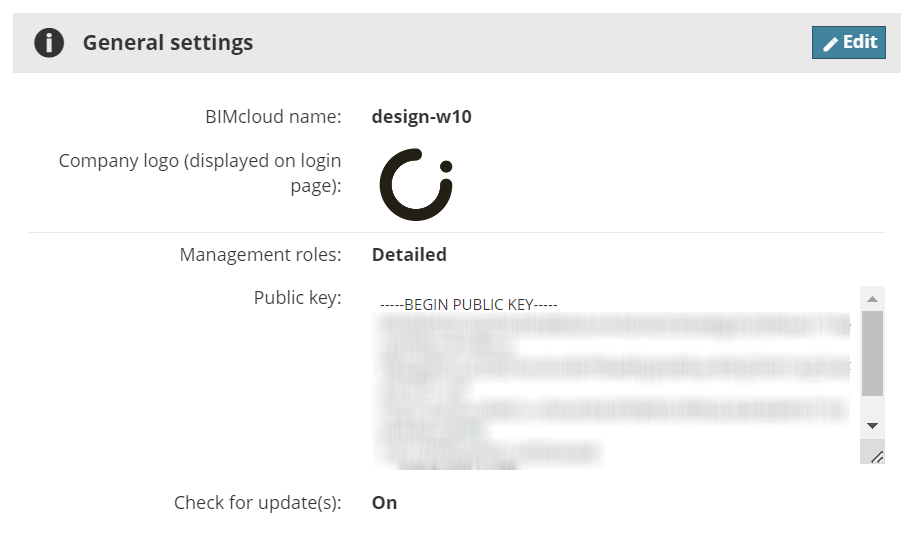Click the Management roles label
The image size is (907, 555).
coord(260,255)
